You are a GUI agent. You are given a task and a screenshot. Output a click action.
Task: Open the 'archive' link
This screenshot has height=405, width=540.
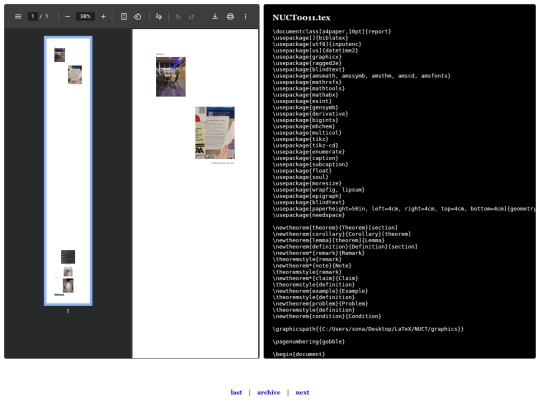click(x=269, y=392)
